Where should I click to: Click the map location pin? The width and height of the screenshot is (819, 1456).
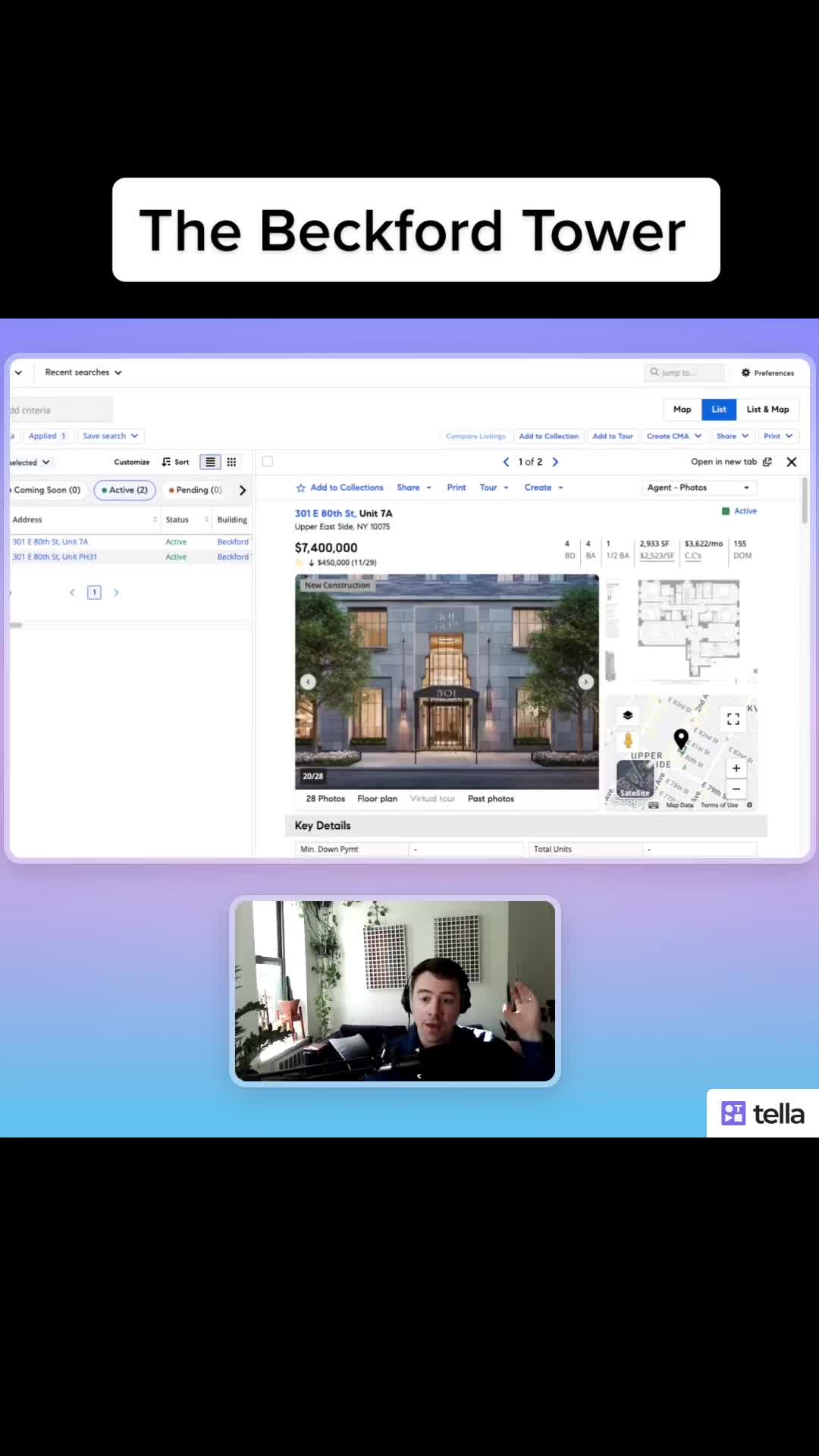[681, 739]
